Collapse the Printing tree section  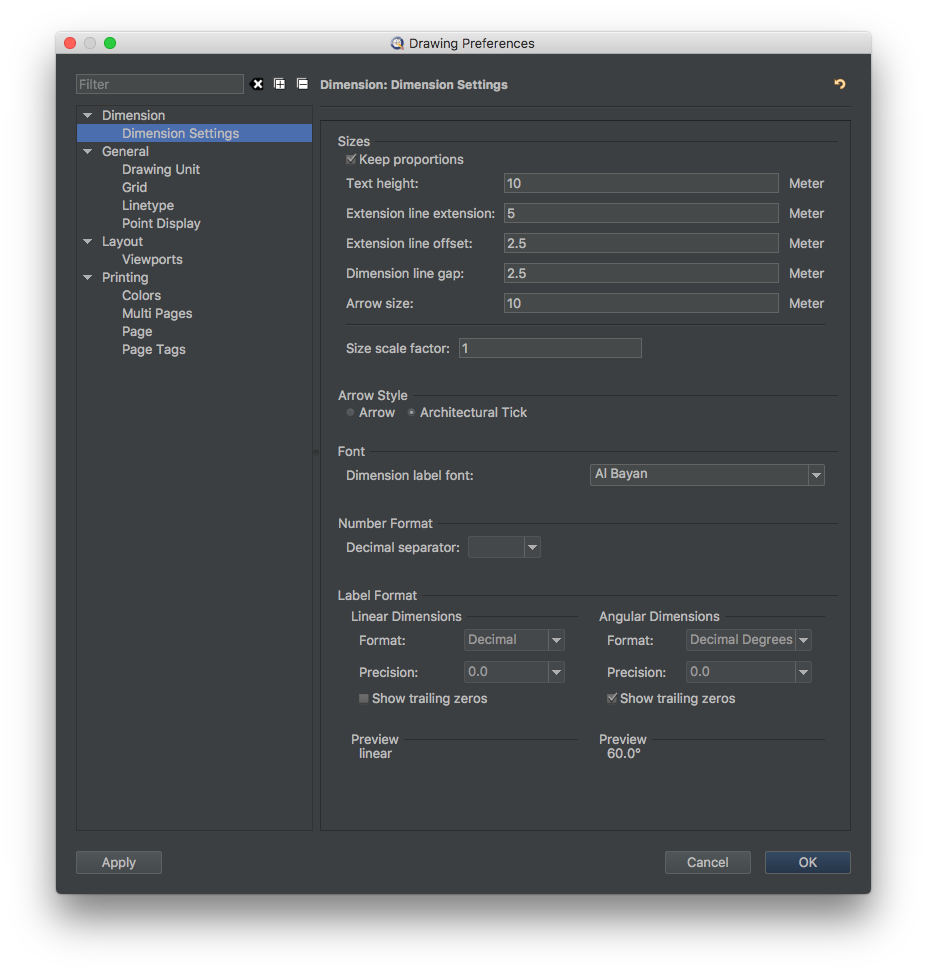[88, 278]
